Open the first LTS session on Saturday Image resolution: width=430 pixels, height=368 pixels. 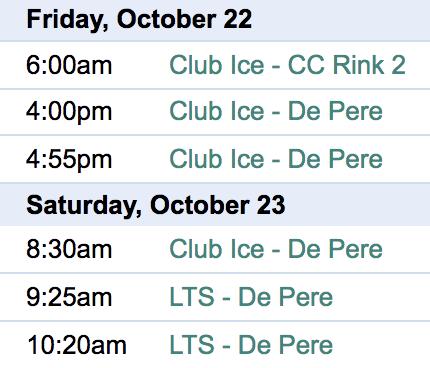(251, 297)
